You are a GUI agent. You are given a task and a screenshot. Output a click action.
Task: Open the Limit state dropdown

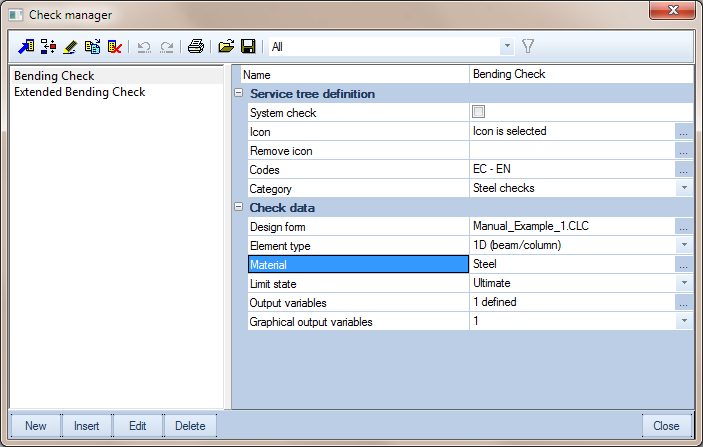[x=684, y=283]
